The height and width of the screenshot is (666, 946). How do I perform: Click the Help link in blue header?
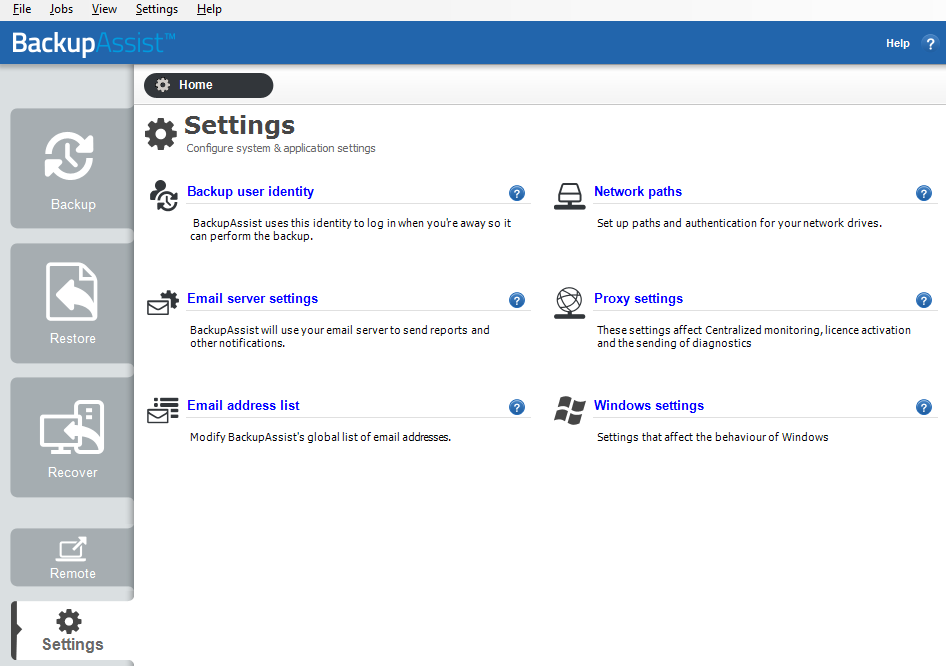898,43
